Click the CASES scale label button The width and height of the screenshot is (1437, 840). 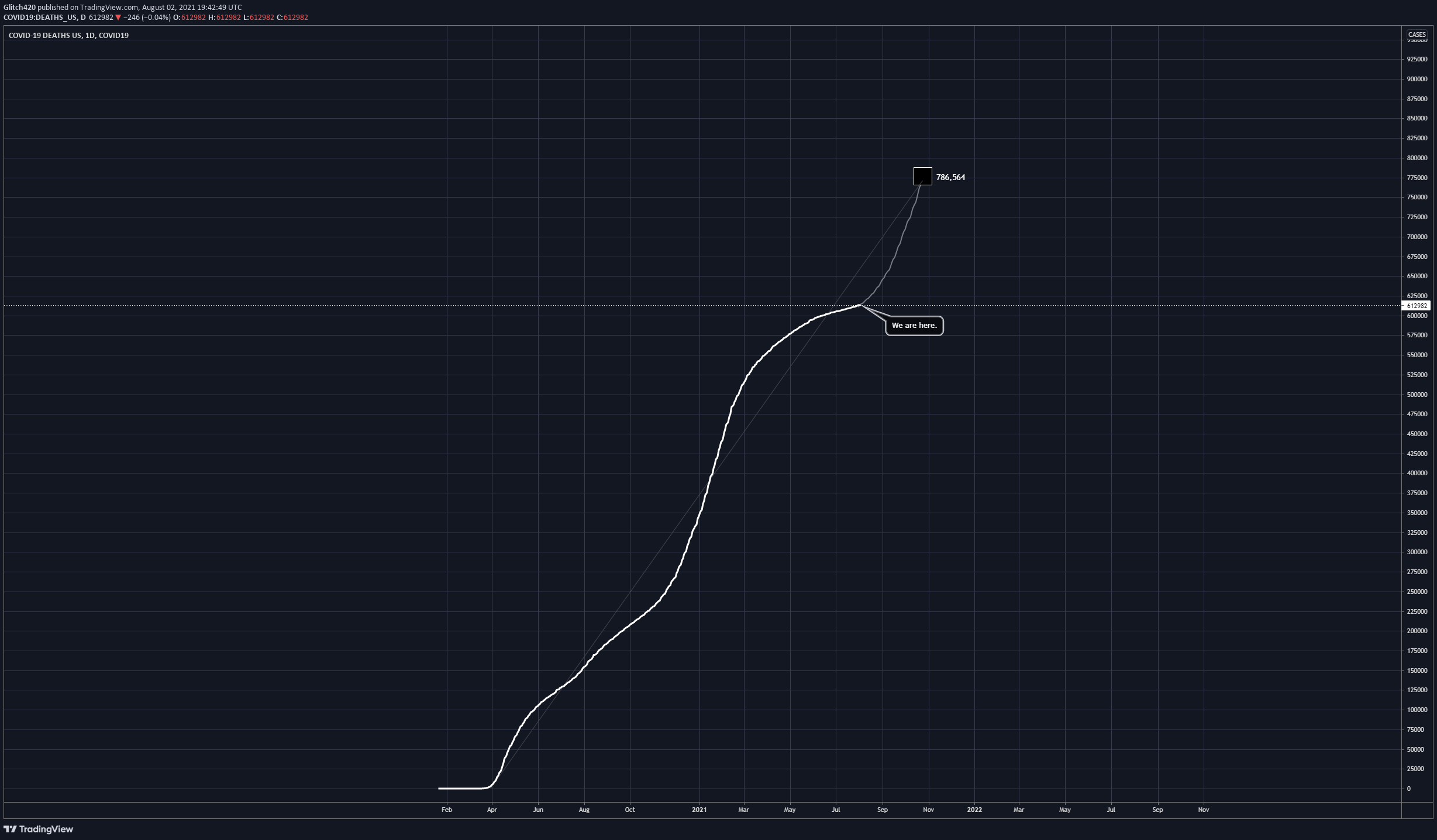(1417, 34)
